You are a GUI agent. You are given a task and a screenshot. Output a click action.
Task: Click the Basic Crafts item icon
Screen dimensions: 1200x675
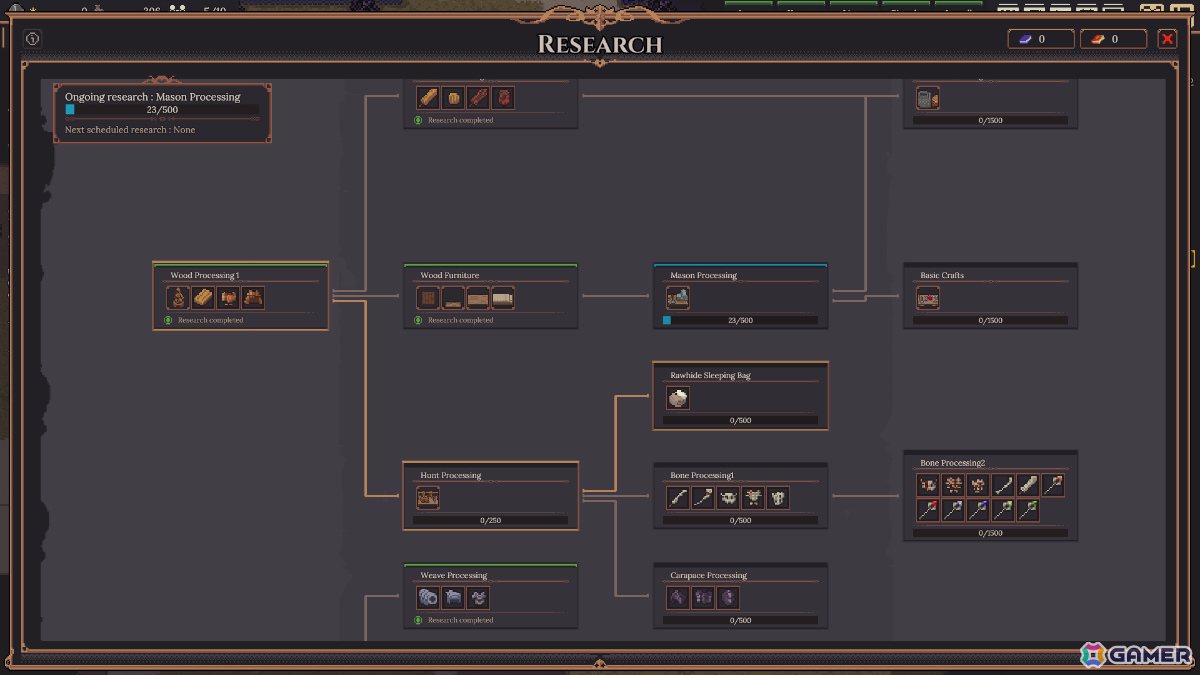click(x=928, y=298)
